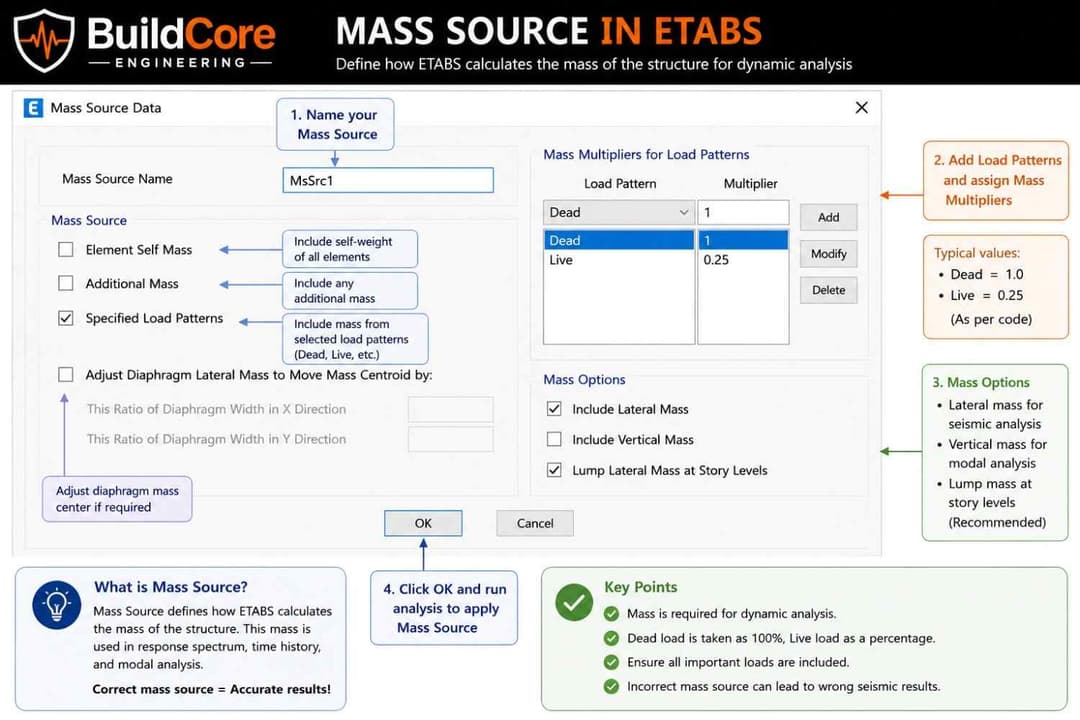Click the 'Multiplier' column header

[x=750, y=183]
